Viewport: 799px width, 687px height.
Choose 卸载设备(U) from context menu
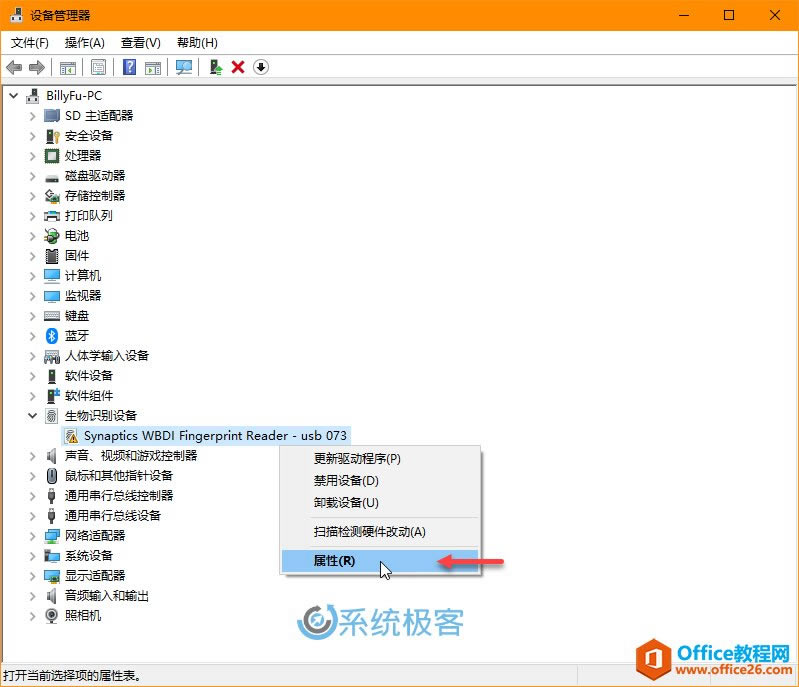[380, 503]
